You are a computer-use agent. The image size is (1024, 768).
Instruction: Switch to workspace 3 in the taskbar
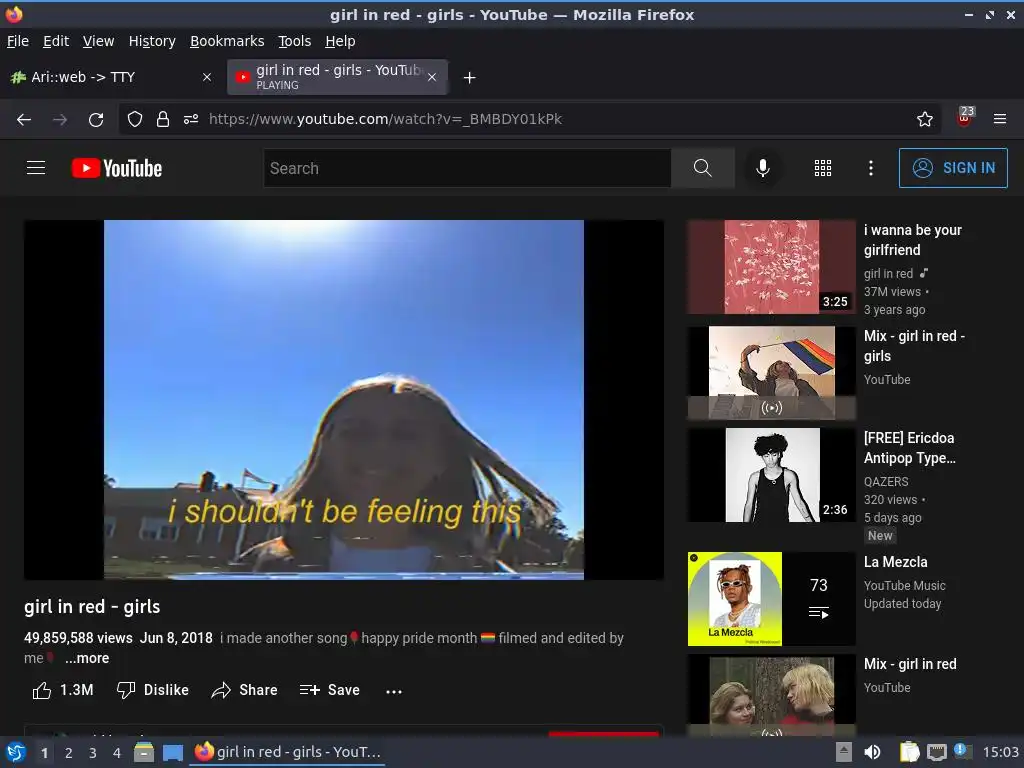point(93,753)
